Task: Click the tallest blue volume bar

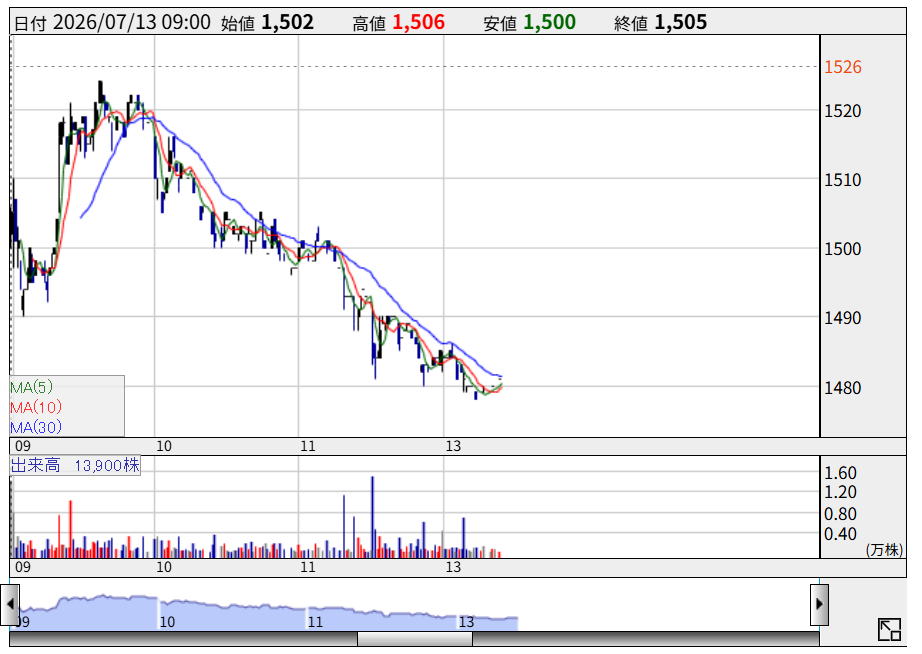Action: tap(372, 517)
